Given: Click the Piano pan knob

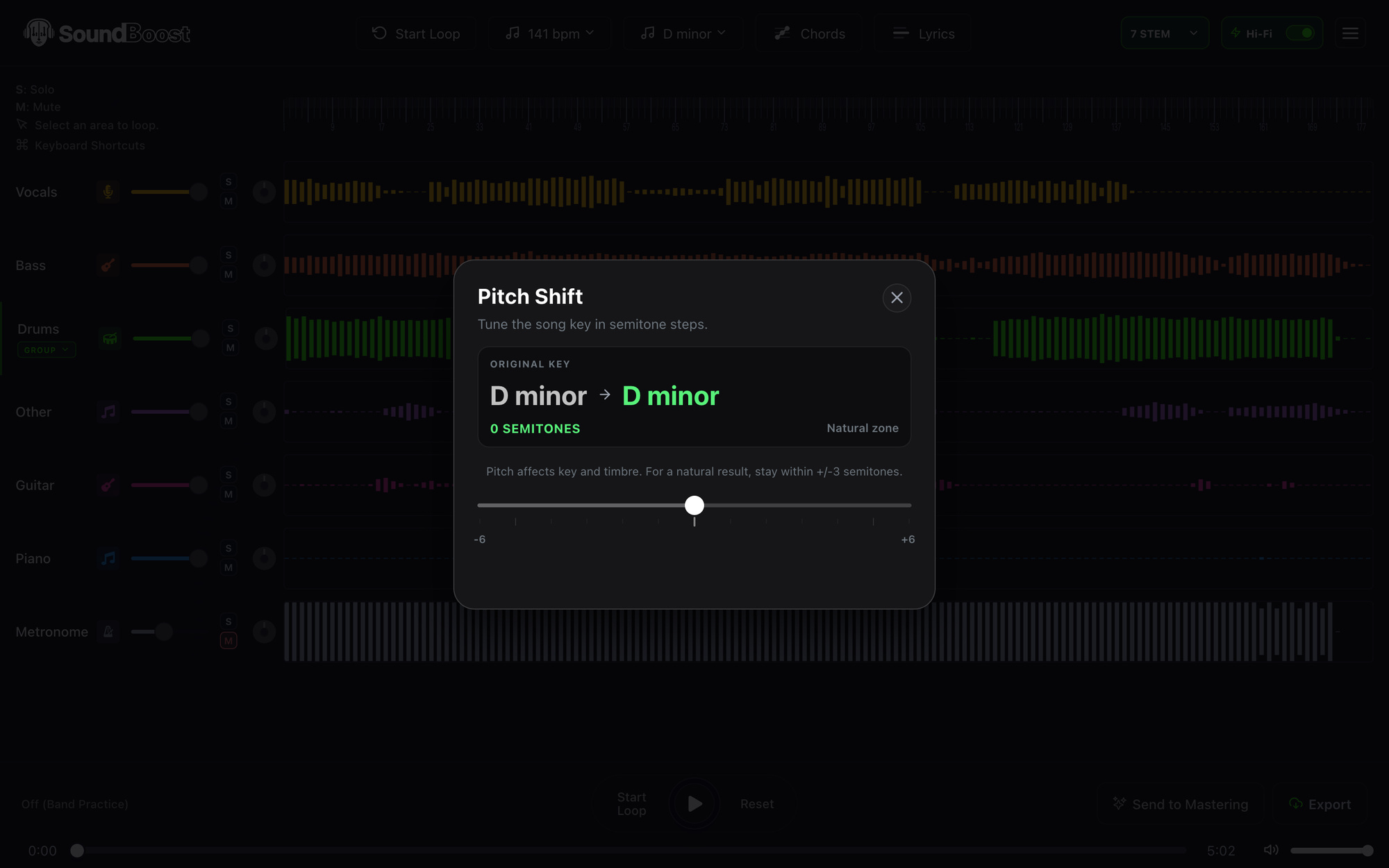Looking at the screenshot, I should pos(264,558).
